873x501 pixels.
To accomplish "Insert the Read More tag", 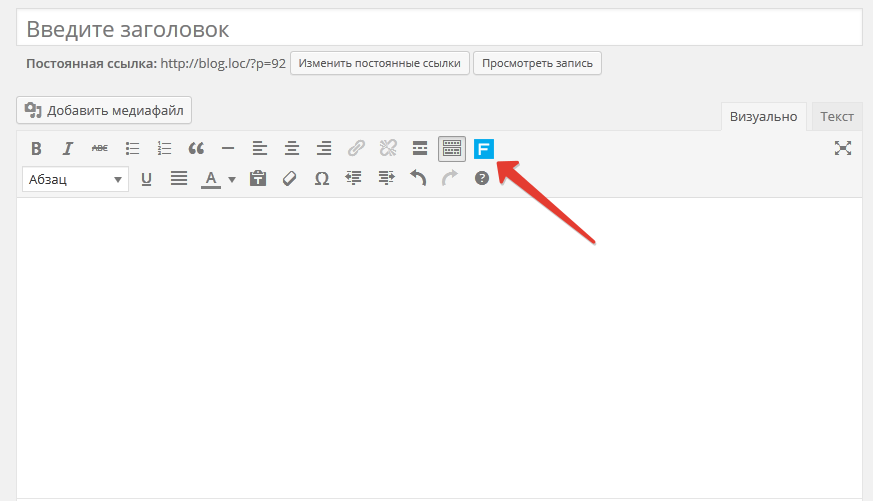I will [420, 149].
